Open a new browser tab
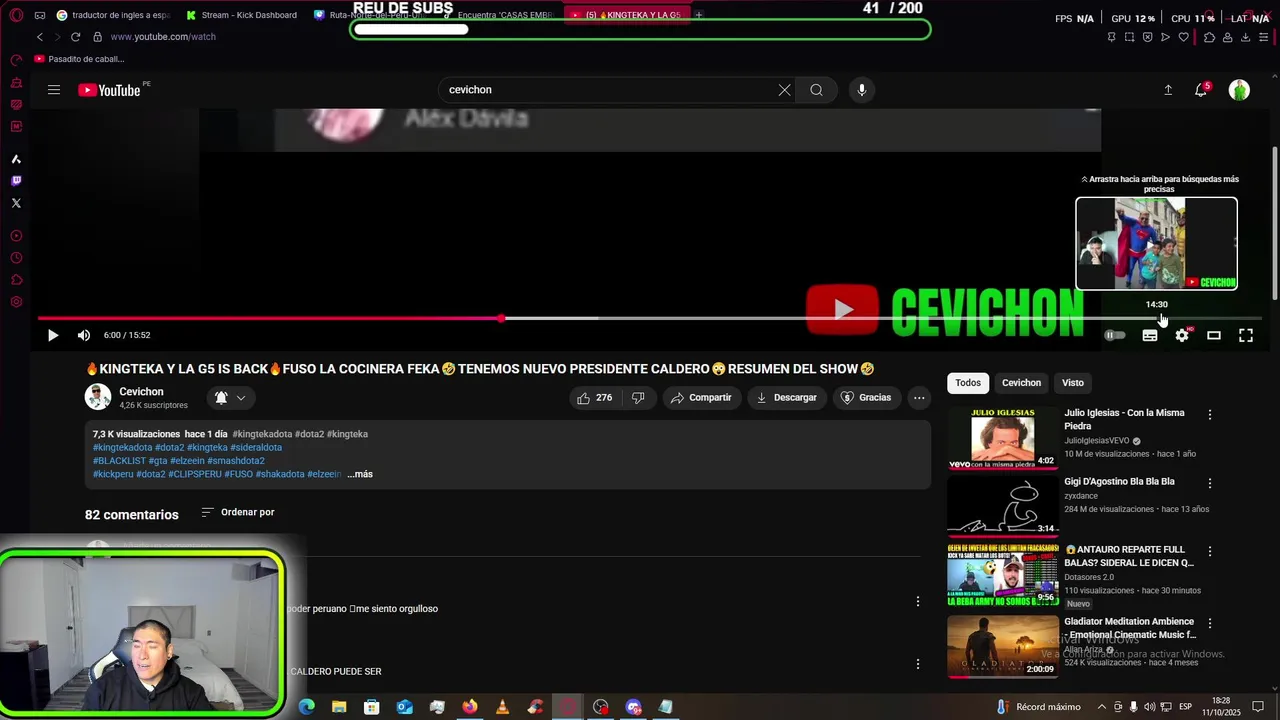The image size is (1280, 720). [699, 15]
